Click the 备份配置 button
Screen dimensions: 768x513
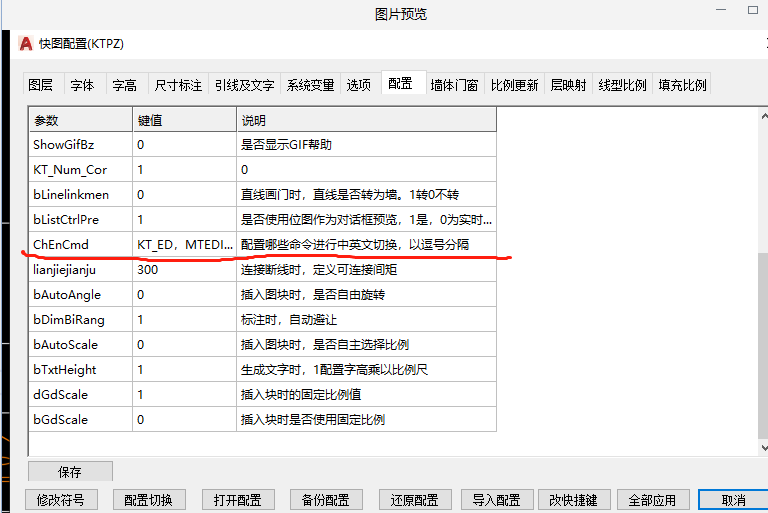pos(325,500)
